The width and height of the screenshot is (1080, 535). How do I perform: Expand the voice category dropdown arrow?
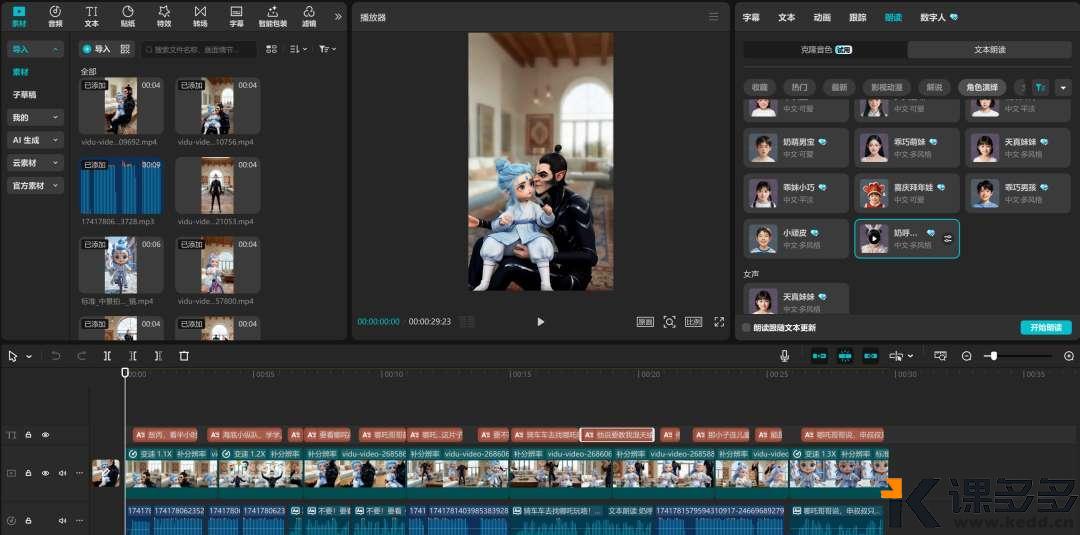[x=1063, y=87]
